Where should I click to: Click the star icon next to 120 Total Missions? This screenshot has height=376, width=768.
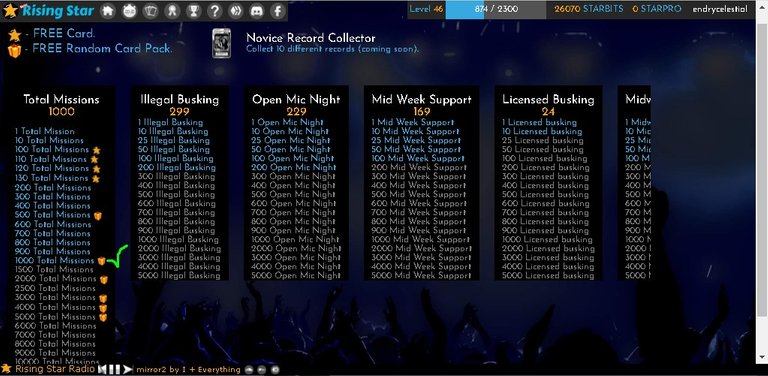point(96,168)
